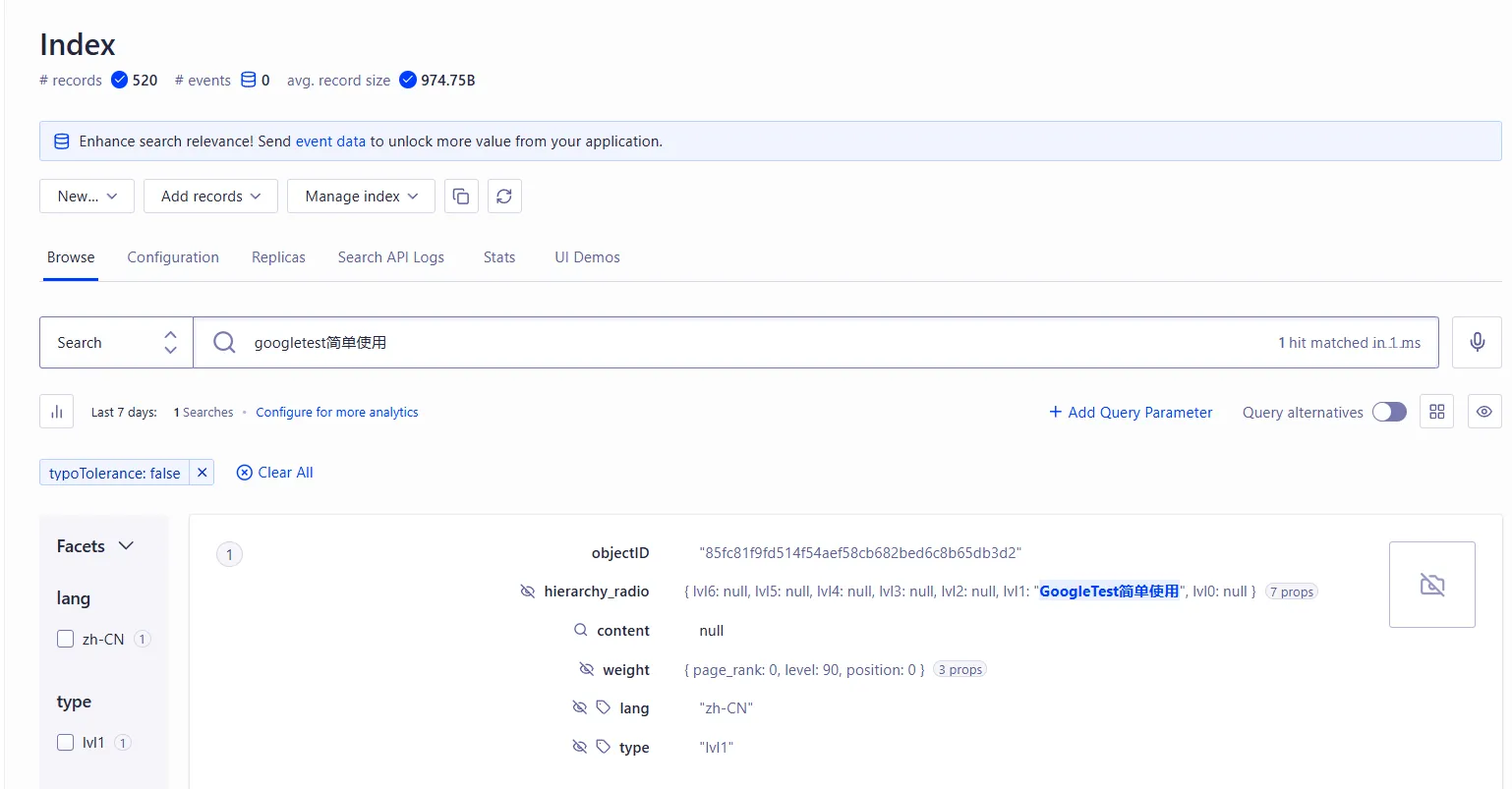
Task: Click the copy index icon button
Action: pyautogui.click(x=461, y=197)
